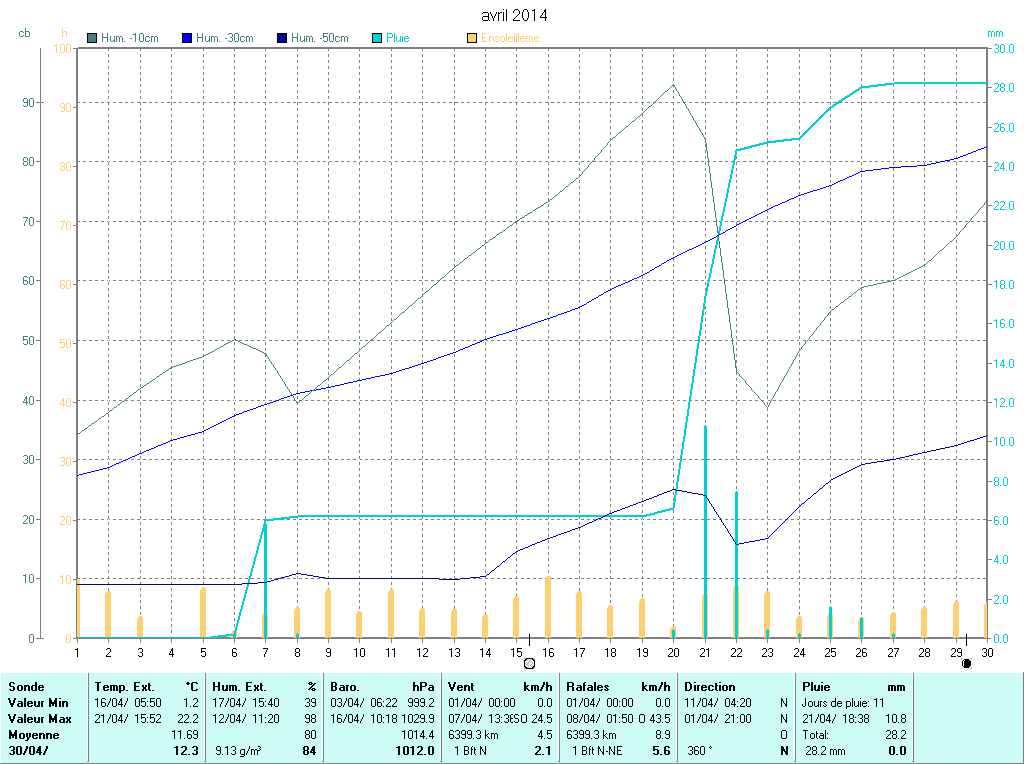
Task: Click the full moon icon below day 15
Action: click(x=529, y=662)
